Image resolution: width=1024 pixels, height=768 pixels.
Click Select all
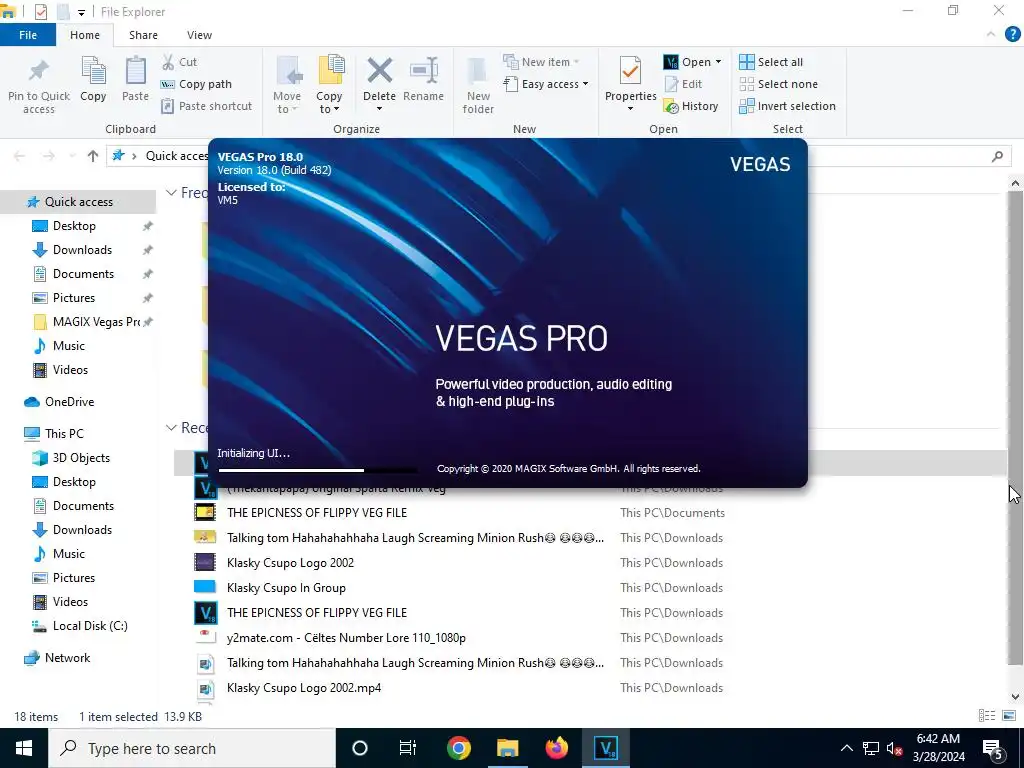771,62
